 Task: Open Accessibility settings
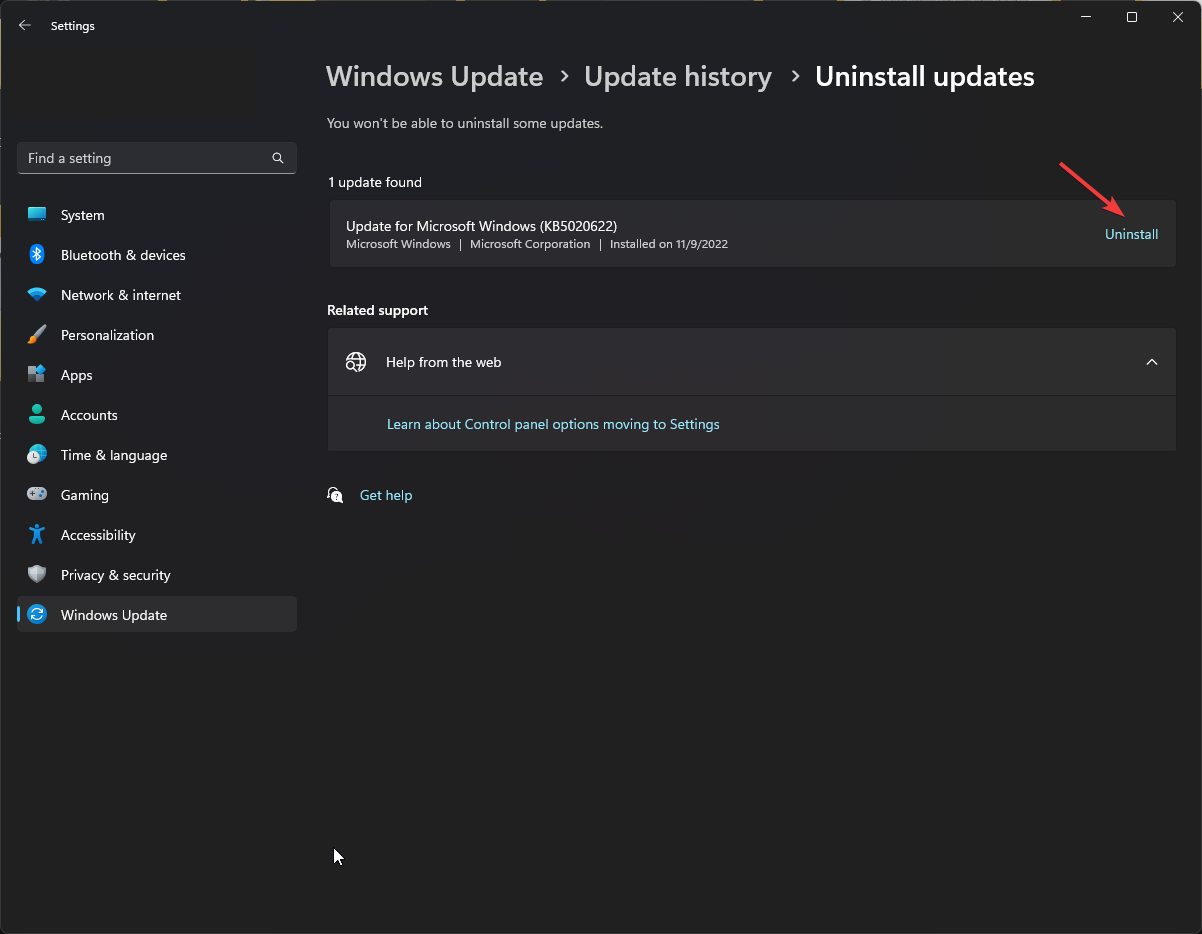157,535
